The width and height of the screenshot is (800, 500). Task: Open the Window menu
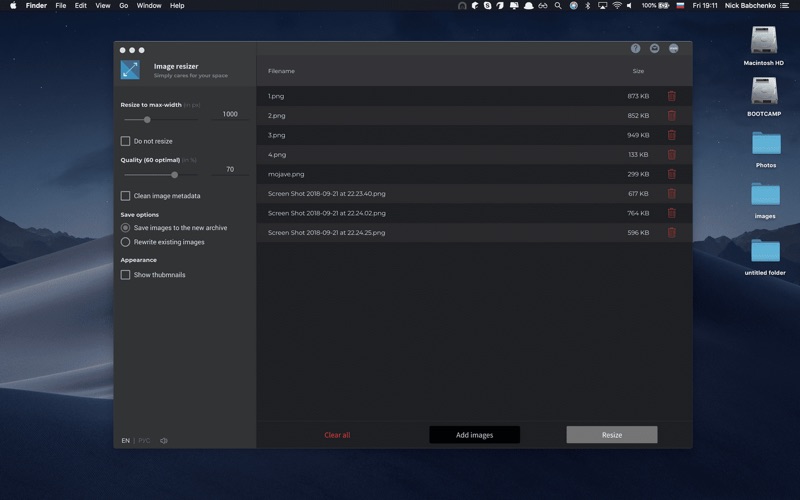coord(149,6)
